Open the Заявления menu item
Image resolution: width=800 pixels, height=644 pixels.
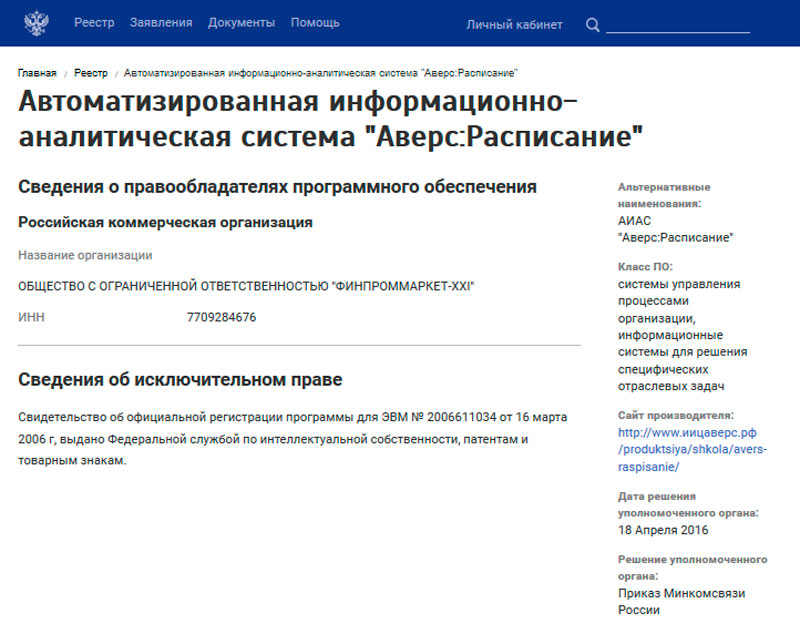(x=161, y=23)
